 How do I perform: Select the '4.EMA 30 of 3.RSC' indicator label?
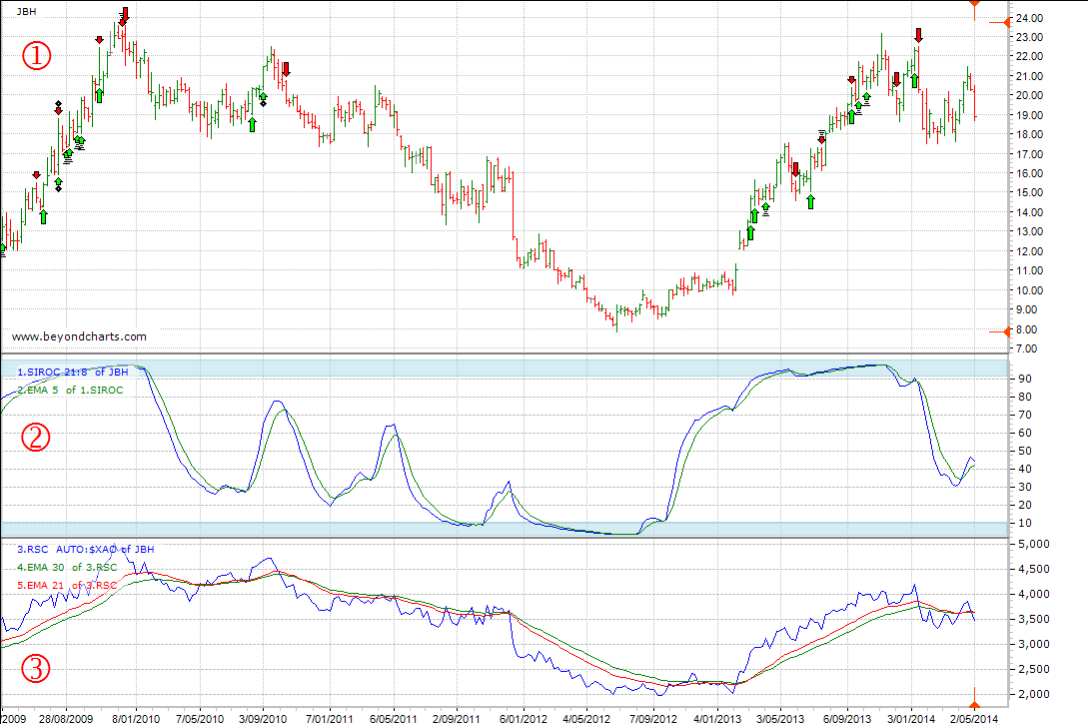(67, 567)
